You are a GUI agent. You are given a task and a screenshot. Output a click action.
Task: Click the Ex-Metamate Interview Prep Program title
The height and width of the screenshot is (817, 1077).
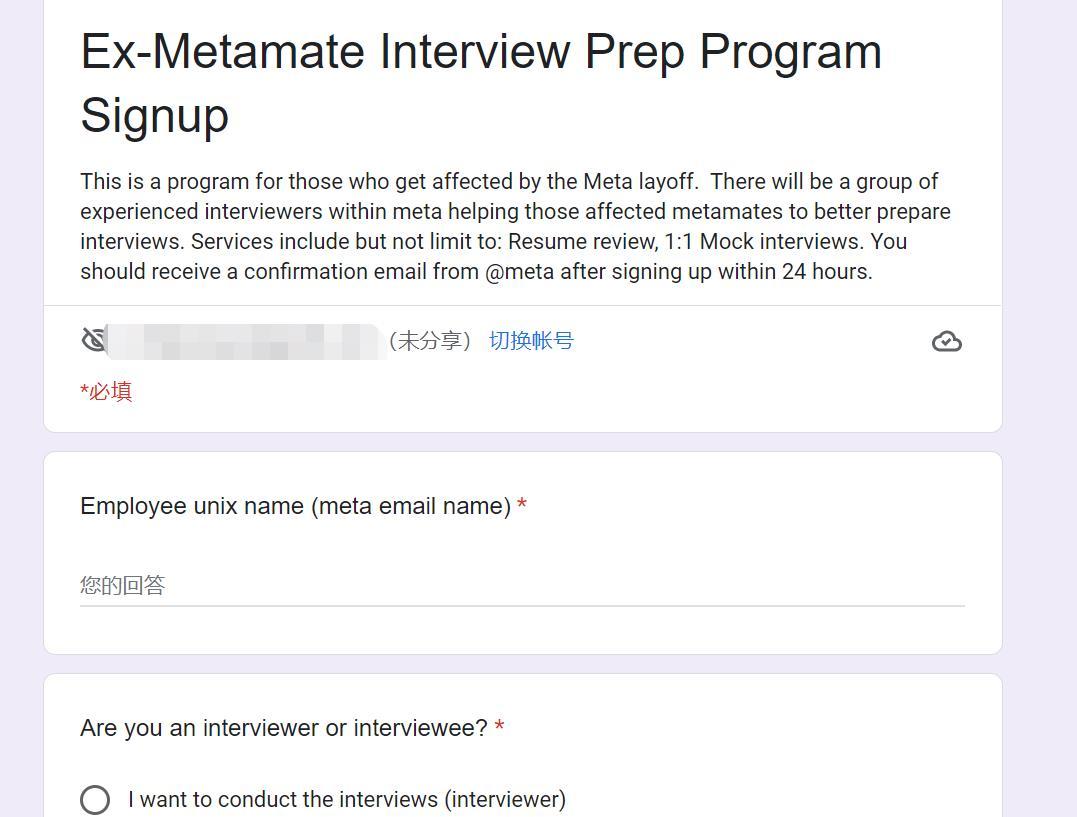pyautogui.click(x=481, y=52)
